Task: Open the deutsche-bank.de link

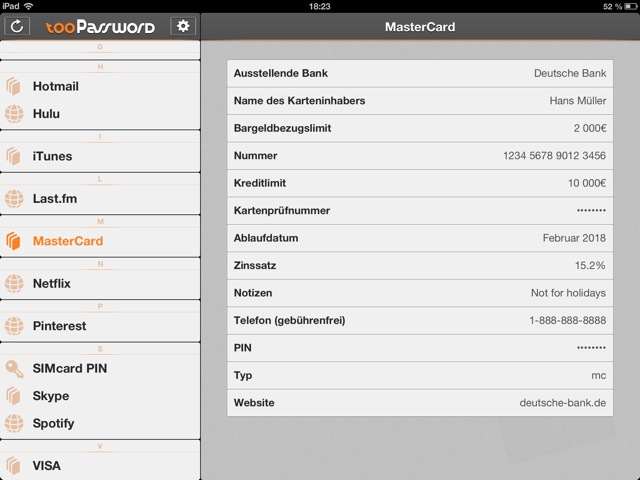Action: pos(562,403)
